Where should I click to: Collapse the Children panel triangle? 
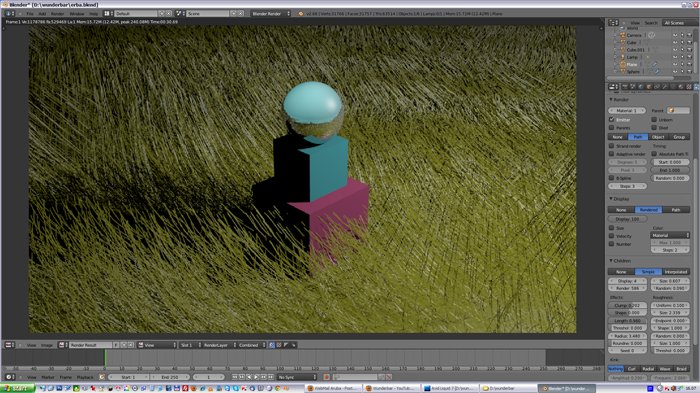click(x=611, y=260)
